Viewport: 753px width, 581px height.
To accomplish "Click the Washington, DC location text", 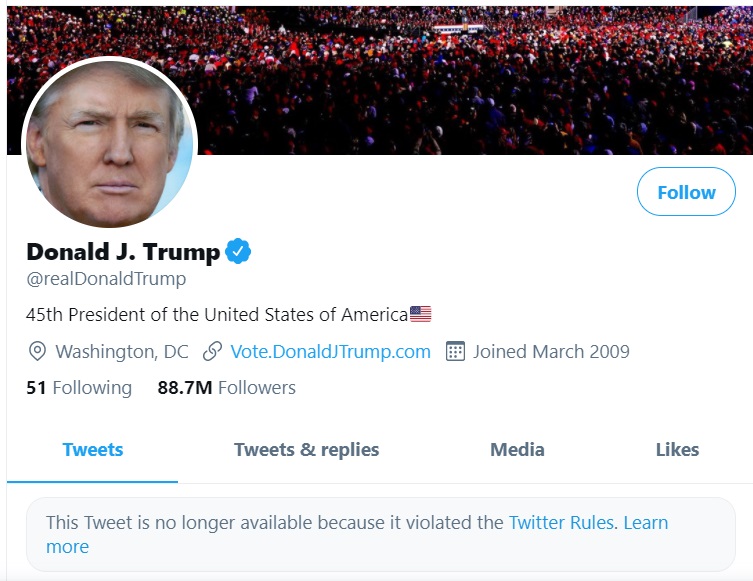I will pyautogui.click(x=122, y=351).
